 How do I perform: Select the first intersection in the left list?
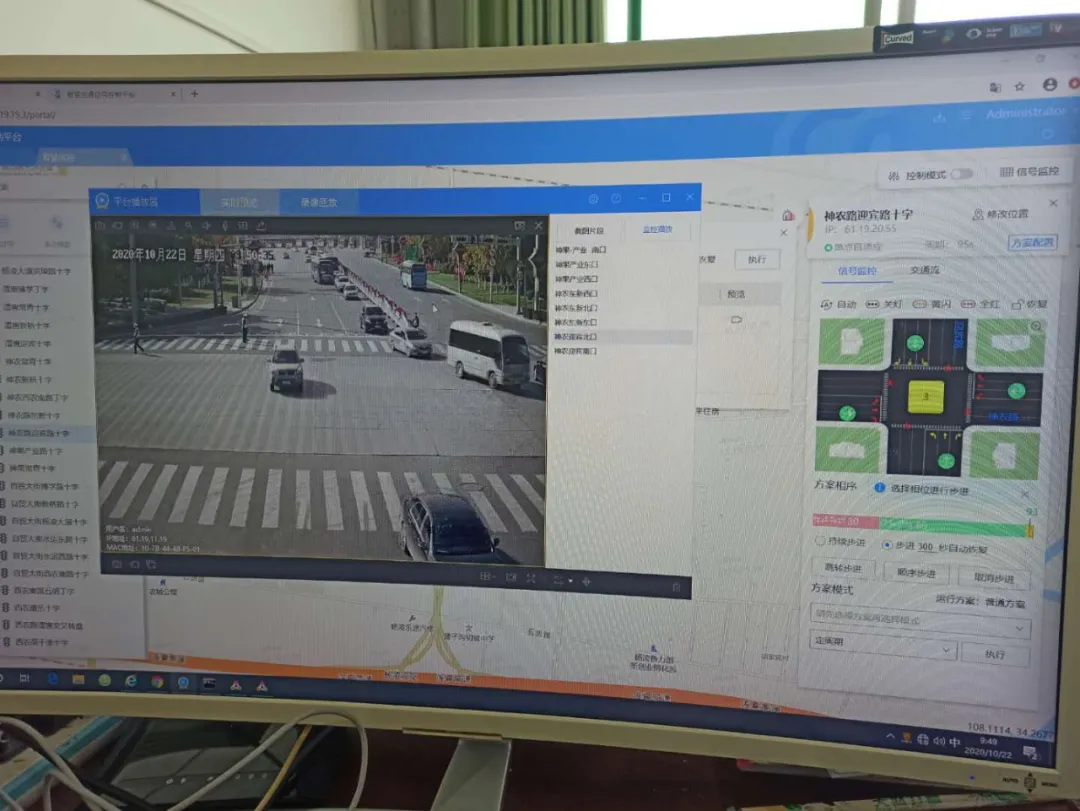[x=36, y=271]
